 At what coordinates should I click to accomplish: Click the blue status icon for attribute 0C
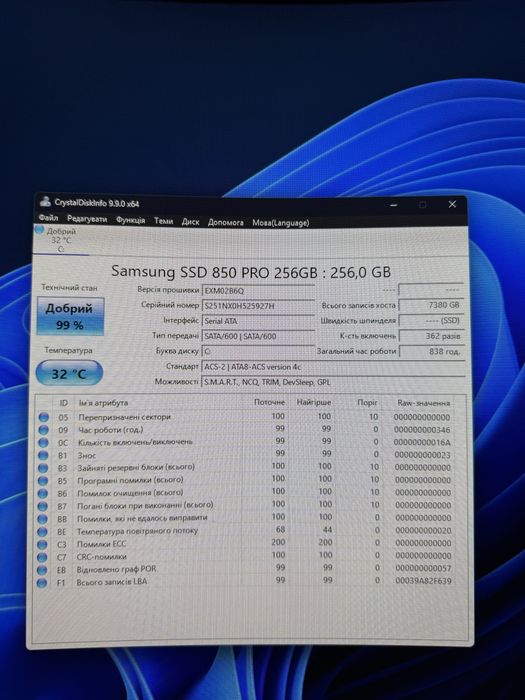(x=43, y=442)
